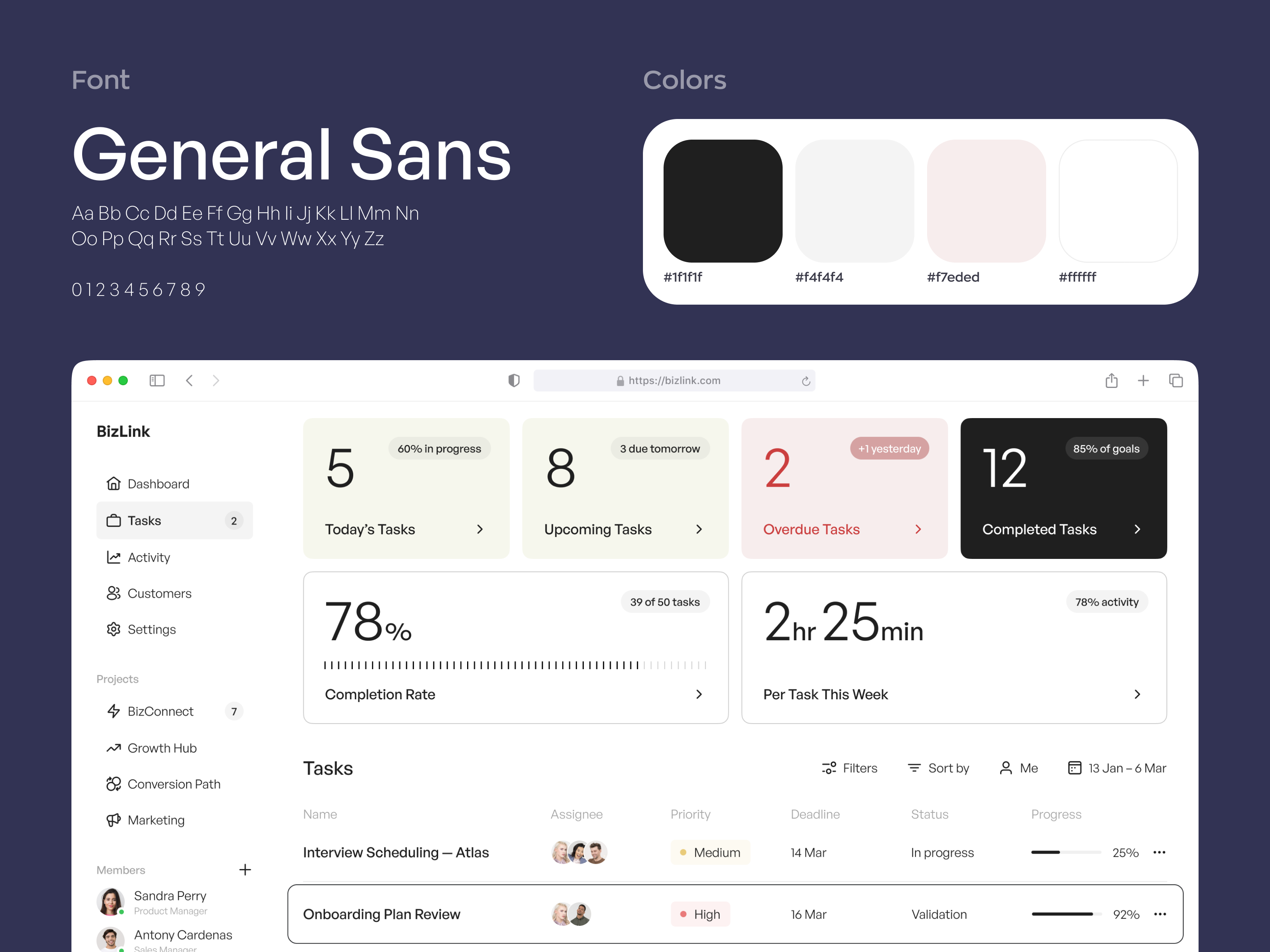
Task: Open the Filters control
Action: pyautogui.click(x=850, y=768)
